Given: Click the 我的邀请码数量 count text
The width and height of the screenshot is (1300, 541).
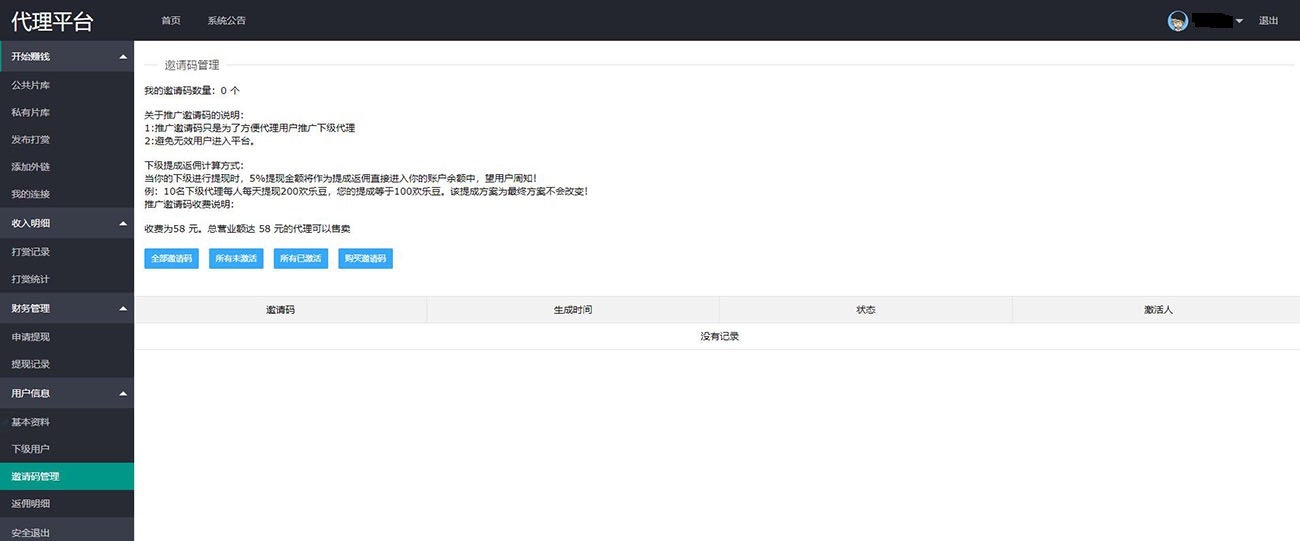Looking at the screenshot, I should [192, 90].
